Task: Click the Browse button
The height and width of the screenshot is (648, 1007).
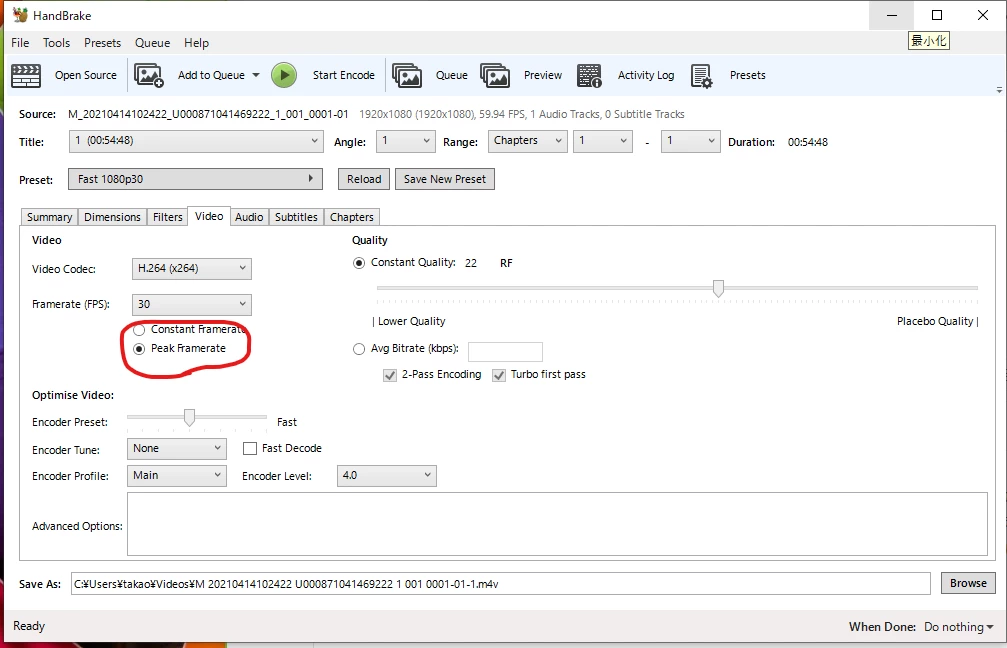Action: click(968, 583)
